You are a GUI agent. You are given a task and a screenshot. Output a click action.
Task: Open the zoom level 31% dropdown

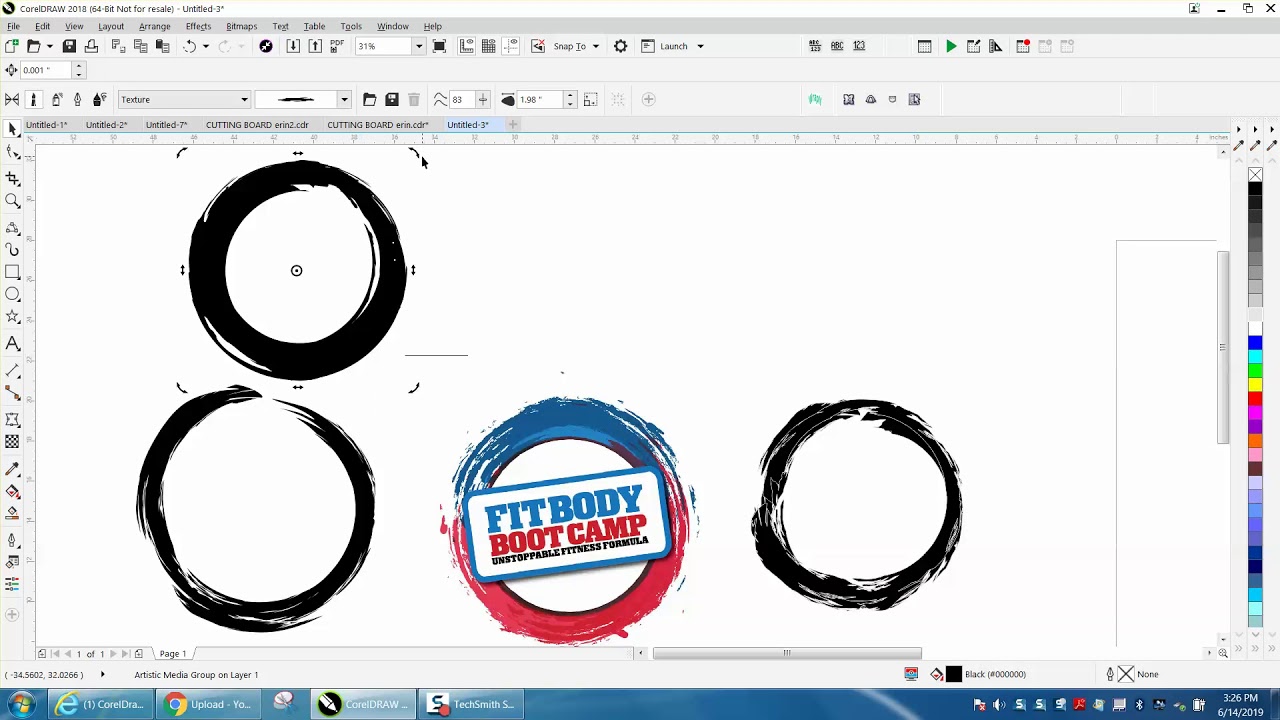coord(419,46)
